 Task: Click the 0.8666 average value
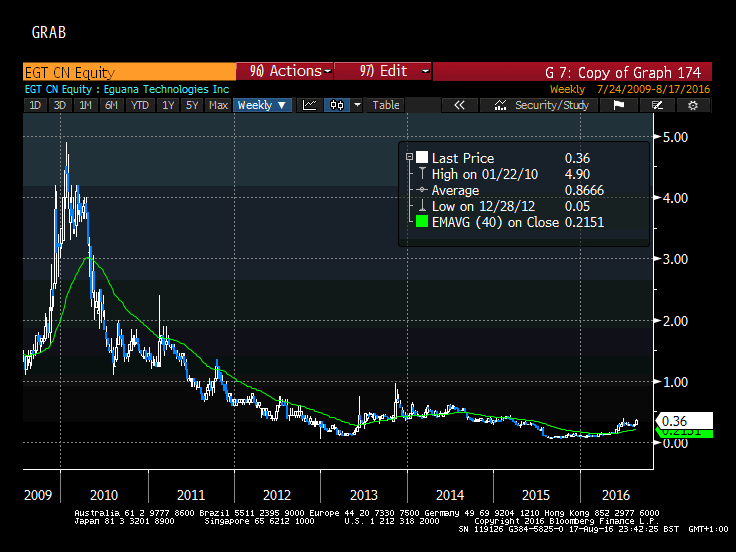[584, 190]
